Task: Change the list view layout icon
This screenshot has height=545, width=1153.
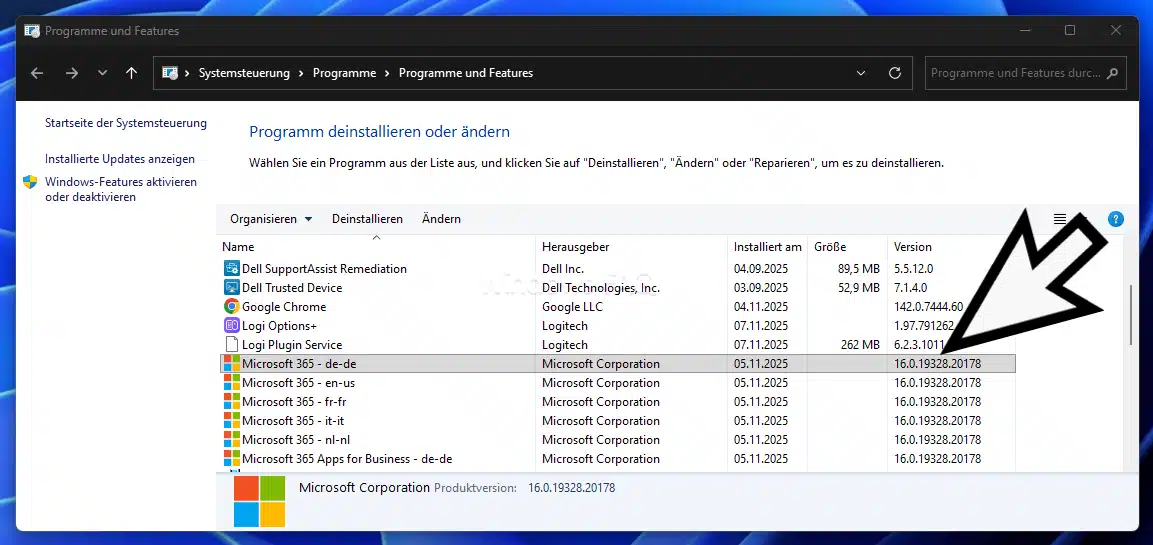Action: [x=1060, y=219]
